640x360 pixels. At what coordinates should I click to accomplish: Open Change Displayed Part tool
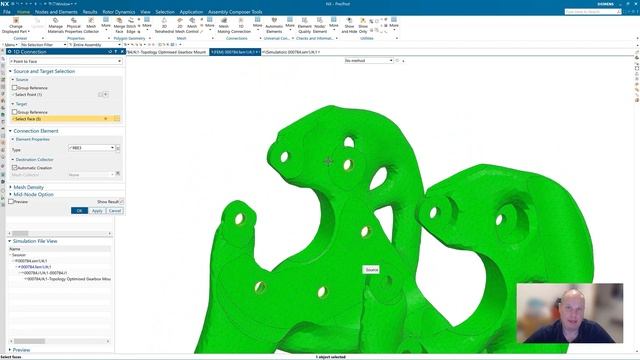16,25
